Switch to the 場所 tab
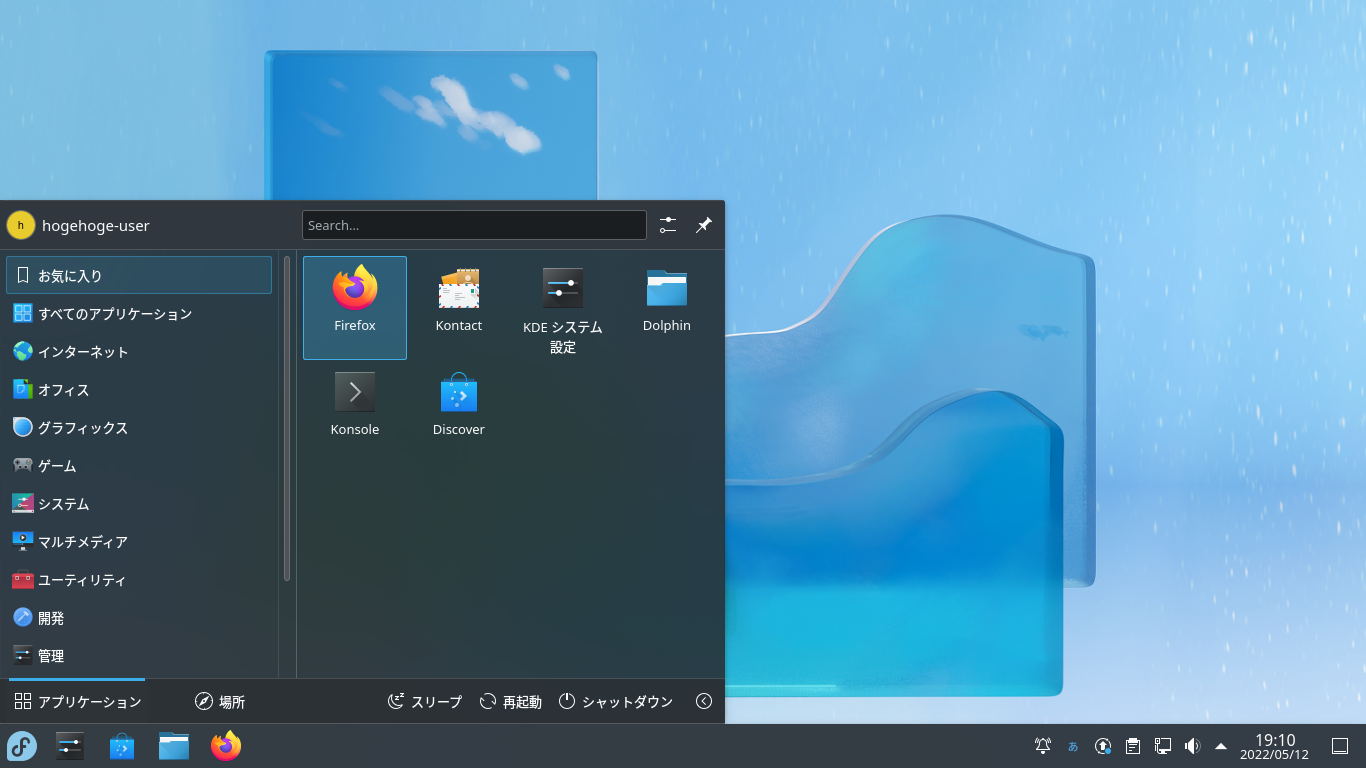Image resolution: width=1366 pixels, height=768 pixels. tap(220, 701)
